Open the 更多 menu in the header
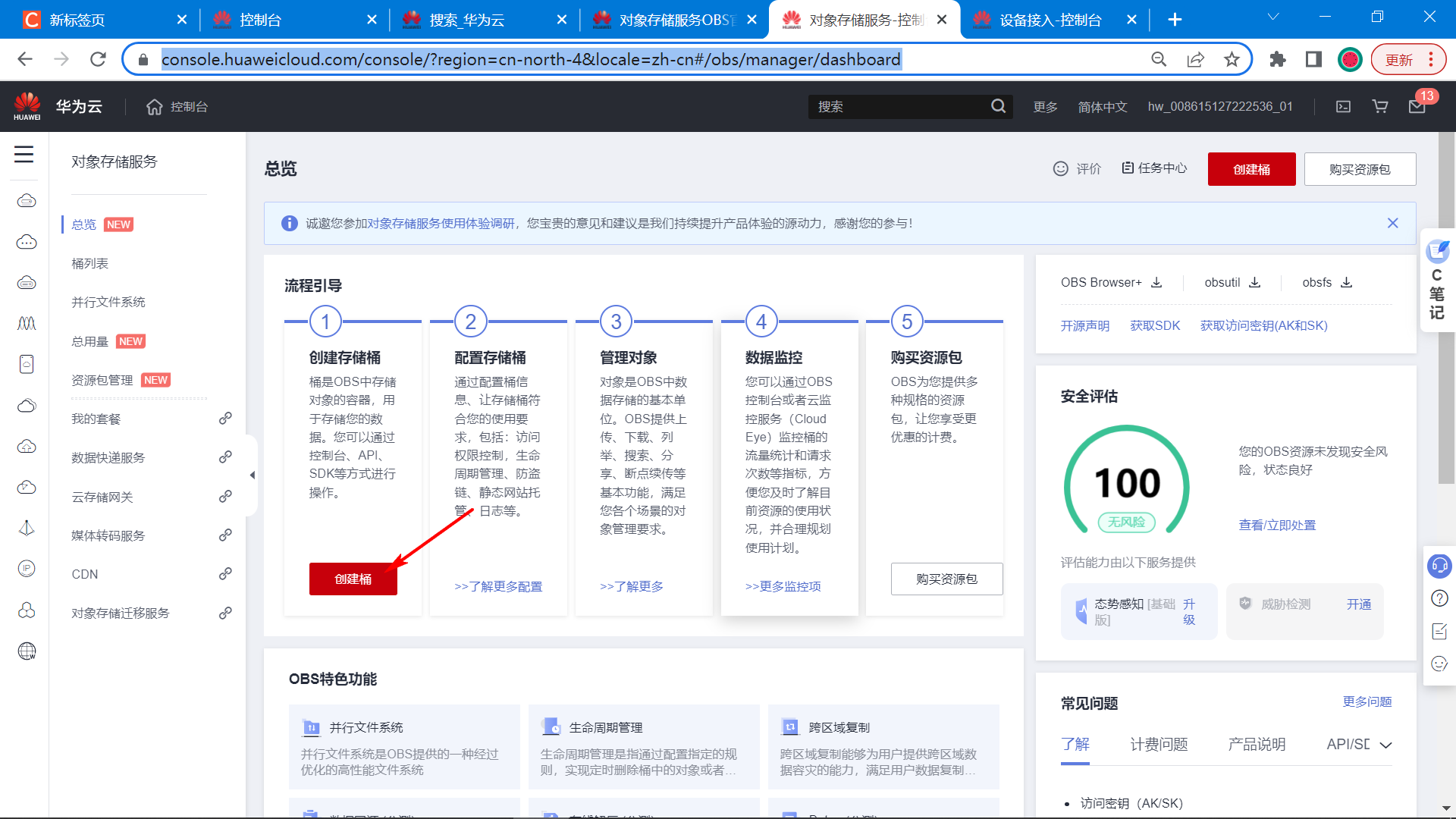The image size is (1456, 819). pos(1045,107)
